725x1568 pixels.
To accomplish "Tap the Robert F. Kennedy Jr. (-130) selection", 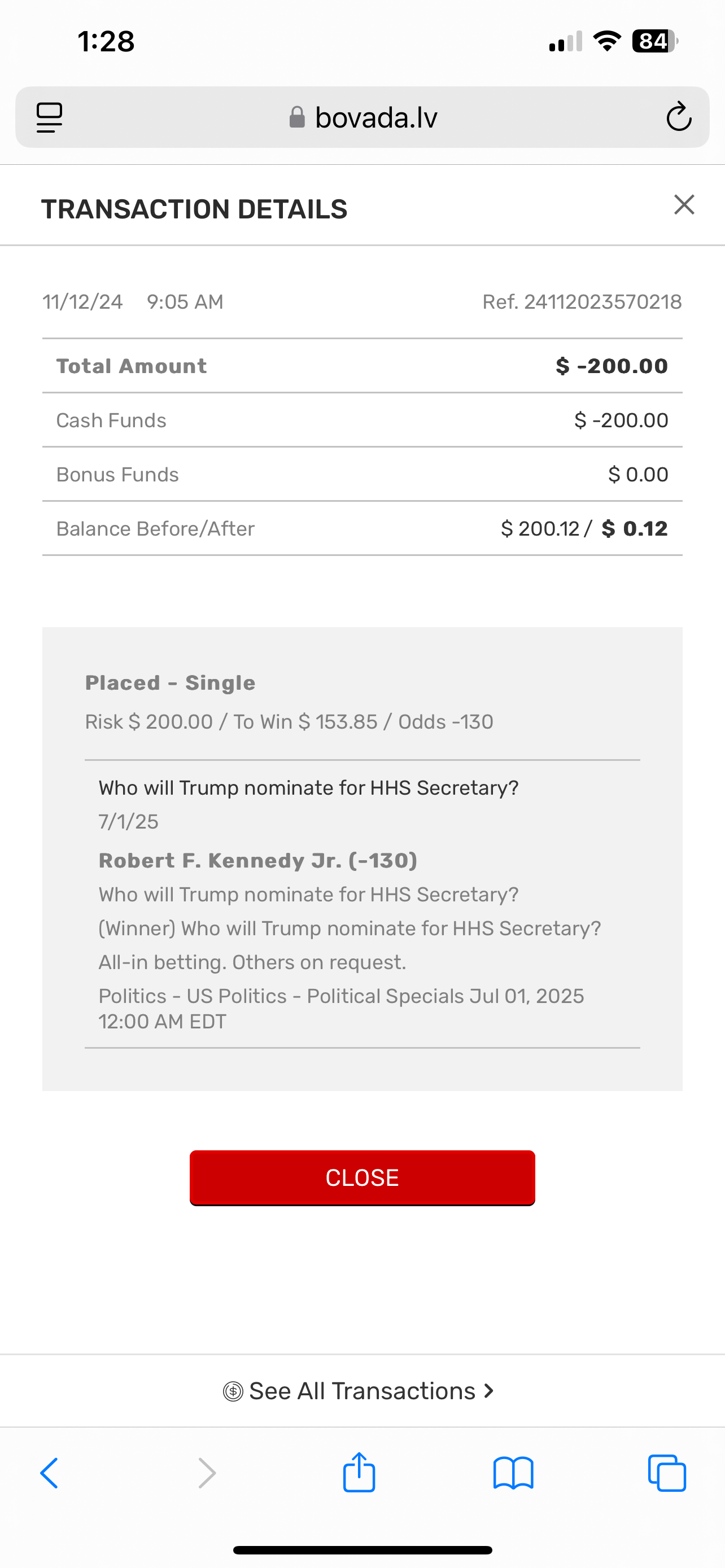I will coord(258,861).
